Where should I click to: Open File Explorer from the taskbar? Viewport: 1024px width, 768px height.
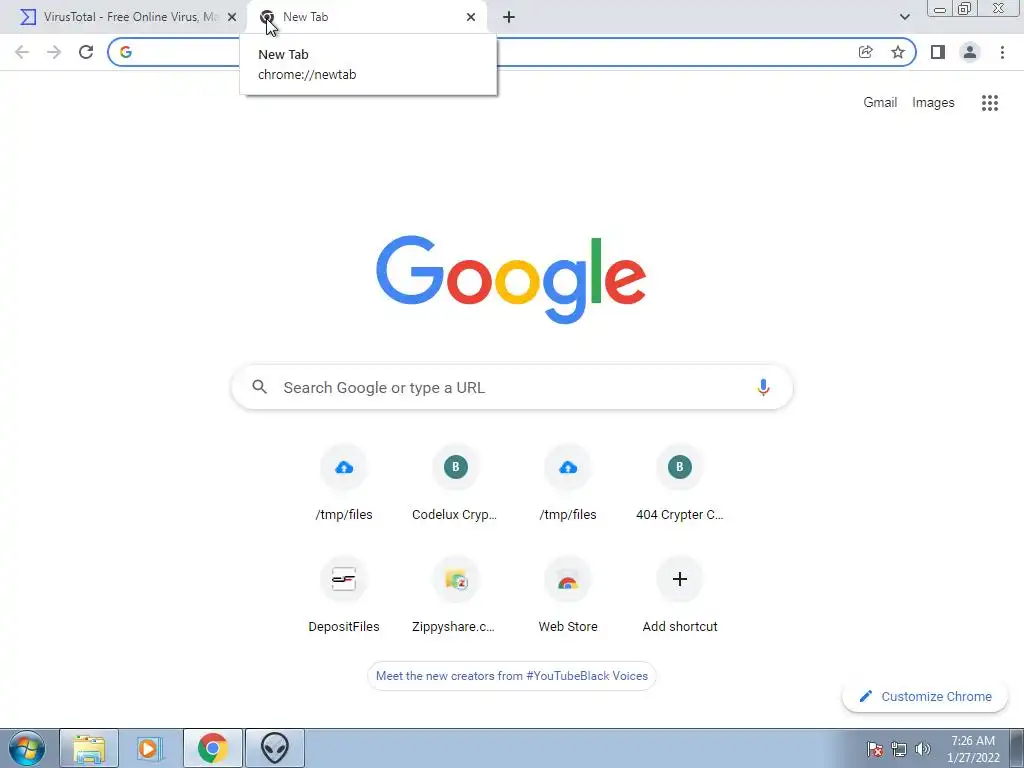pyautogui.click(x=89, y=748)
